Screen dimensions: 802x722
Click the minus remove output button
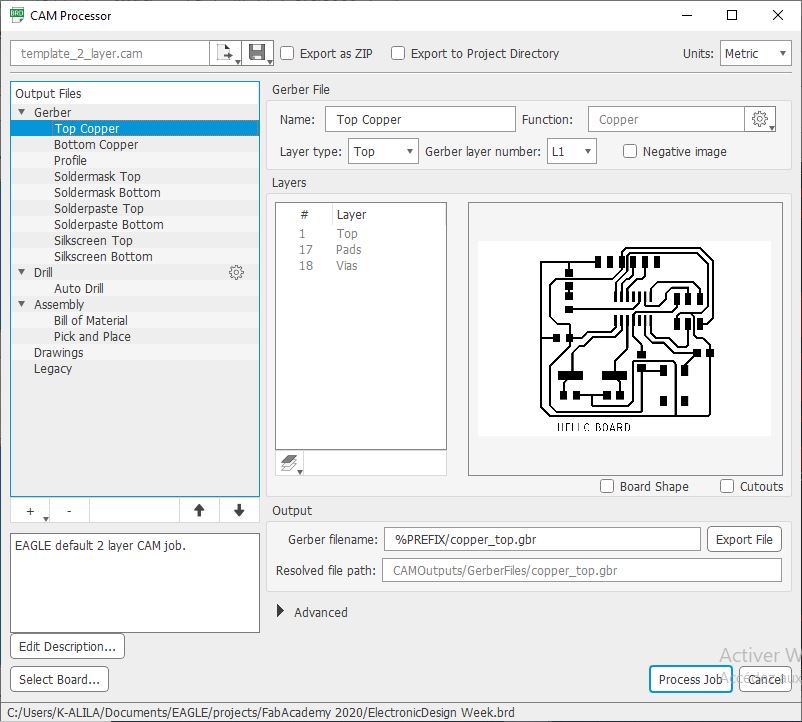[x=69, y=511]
